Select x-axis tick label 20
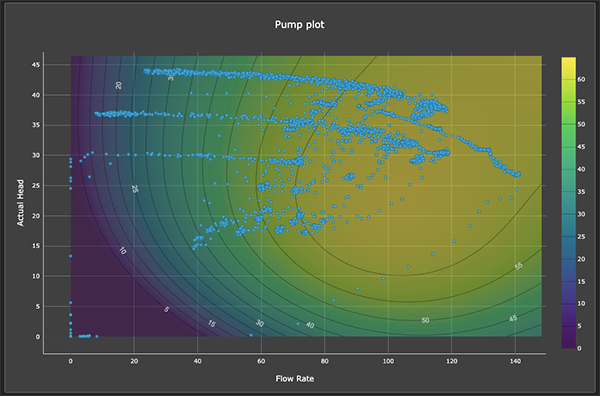 [134, 361]
